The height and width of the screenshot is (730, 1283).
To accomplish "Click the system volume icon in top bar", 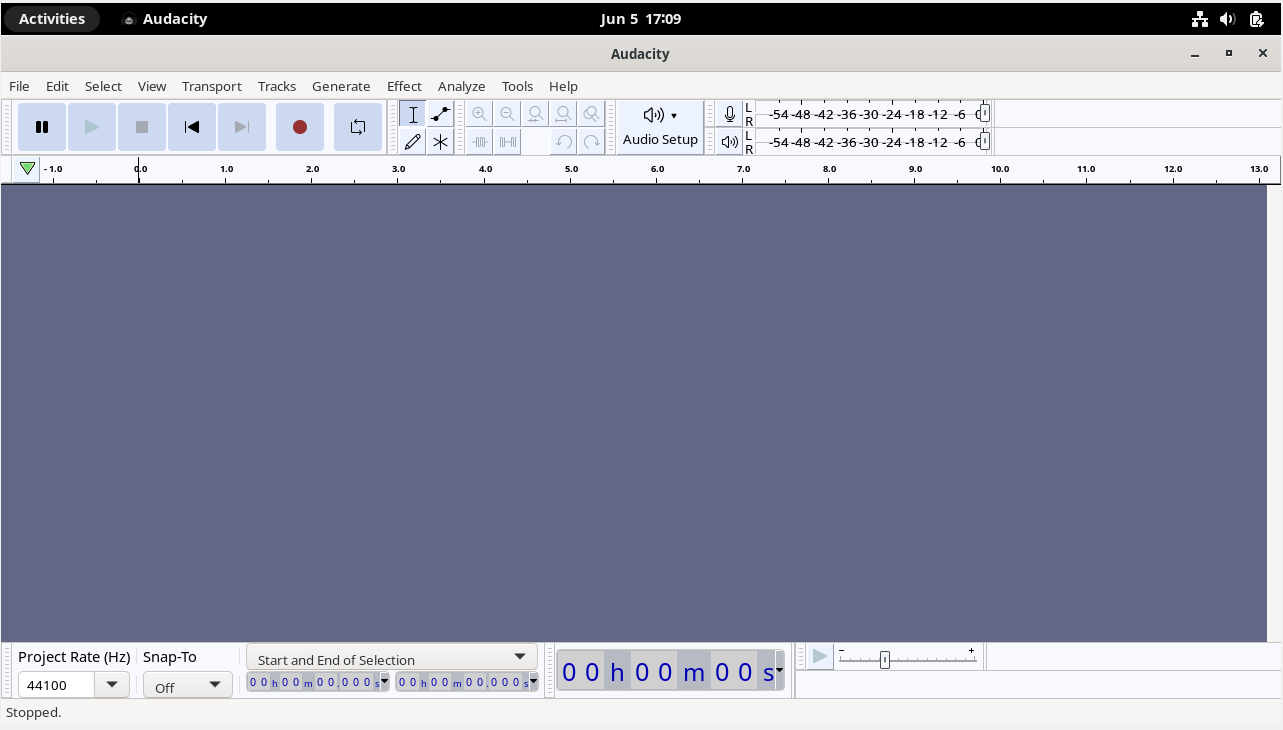I will pyautogui.click(x=1228, y=19).
